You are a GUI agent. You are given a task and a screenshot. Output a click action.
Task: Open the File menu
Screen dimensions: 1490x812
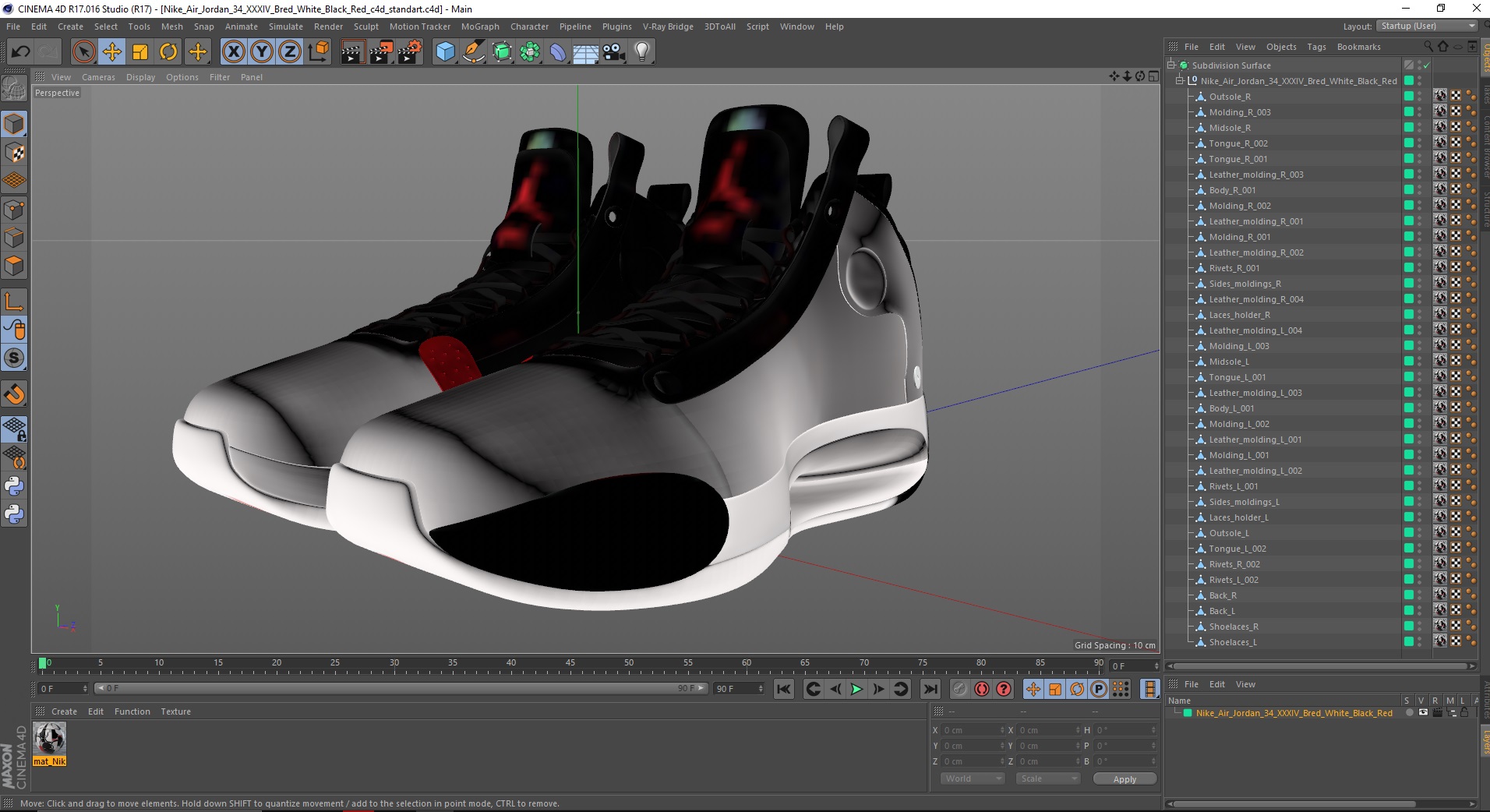(13, 26)
